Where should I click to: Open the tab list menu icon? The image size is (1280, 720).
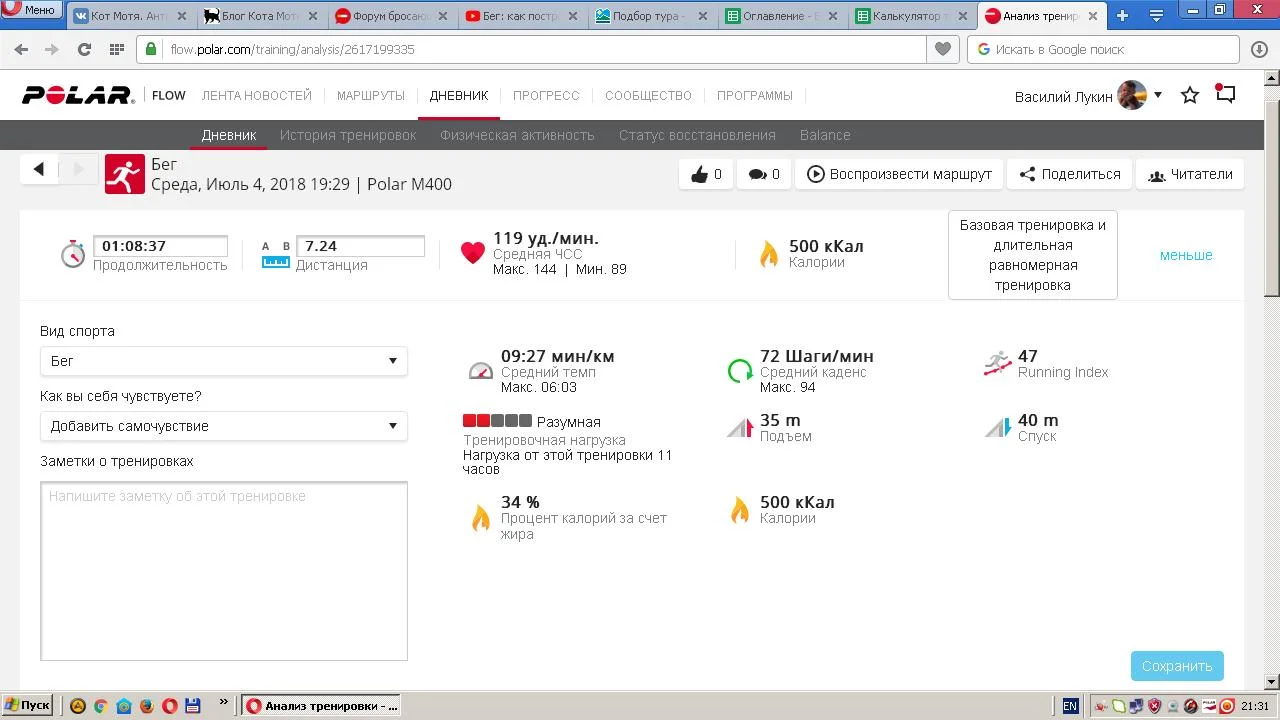pyautogui.click(x=1156, y=15)
